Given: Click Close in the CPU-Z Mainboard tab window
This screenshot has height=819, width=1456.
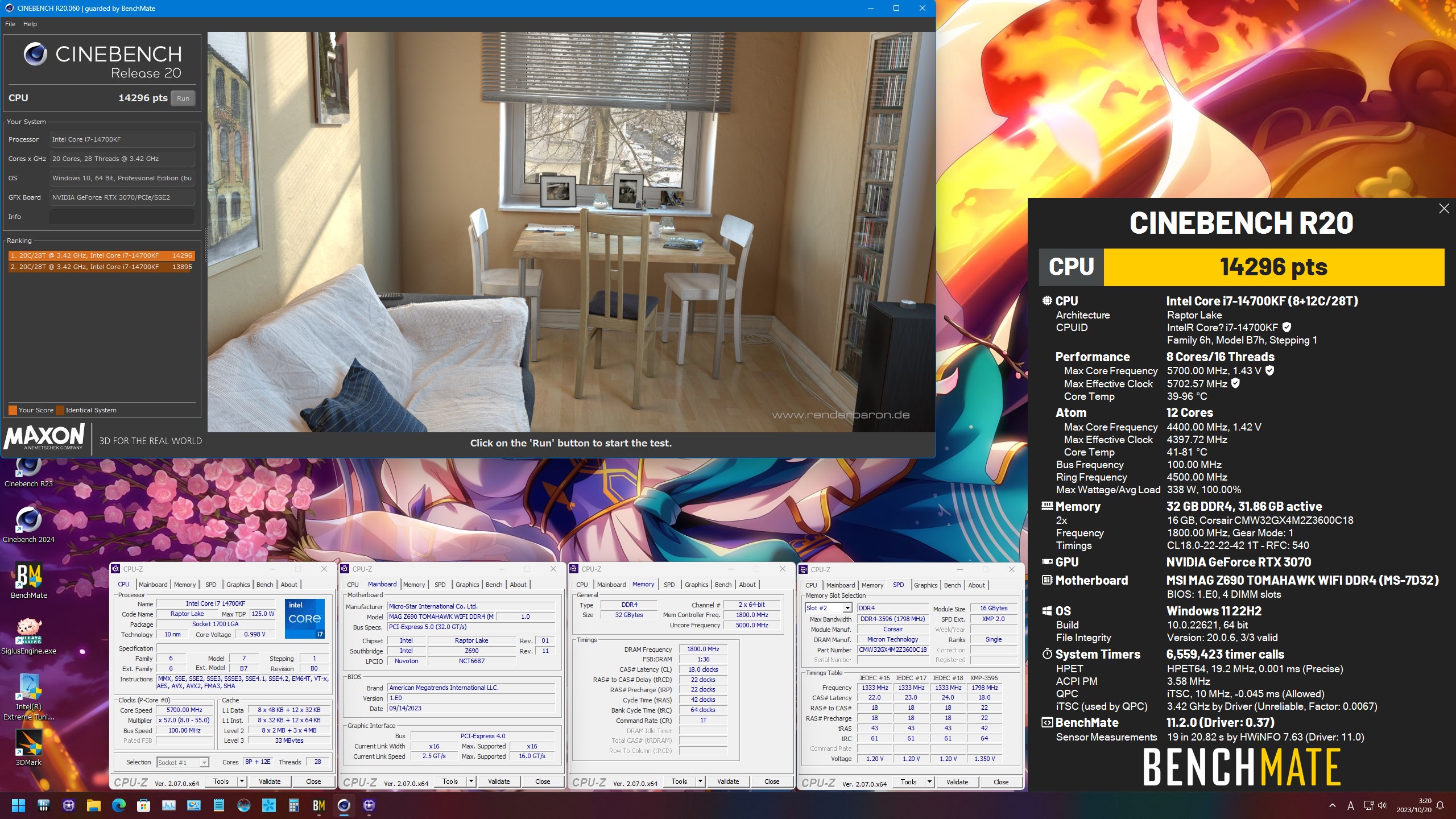Looking at the screenshot, I should [x=543, y=781].
